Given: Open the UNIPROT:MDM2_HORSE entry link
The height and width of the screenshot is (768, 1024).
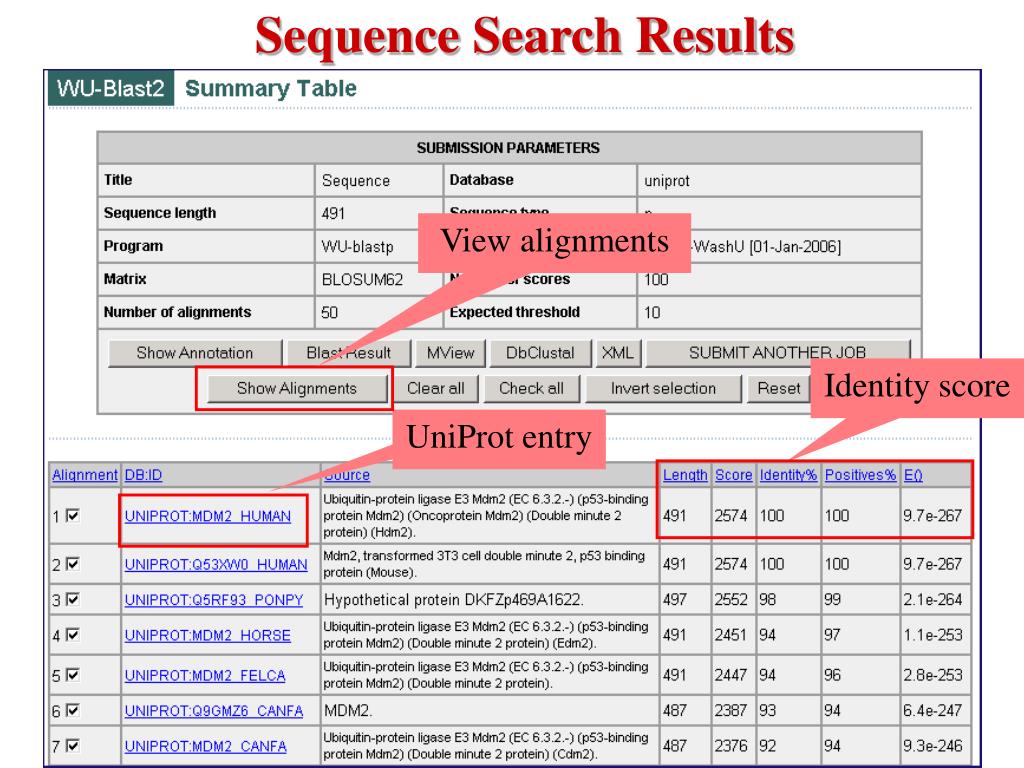Looking at the screenshot, I should tap(208, 635).
